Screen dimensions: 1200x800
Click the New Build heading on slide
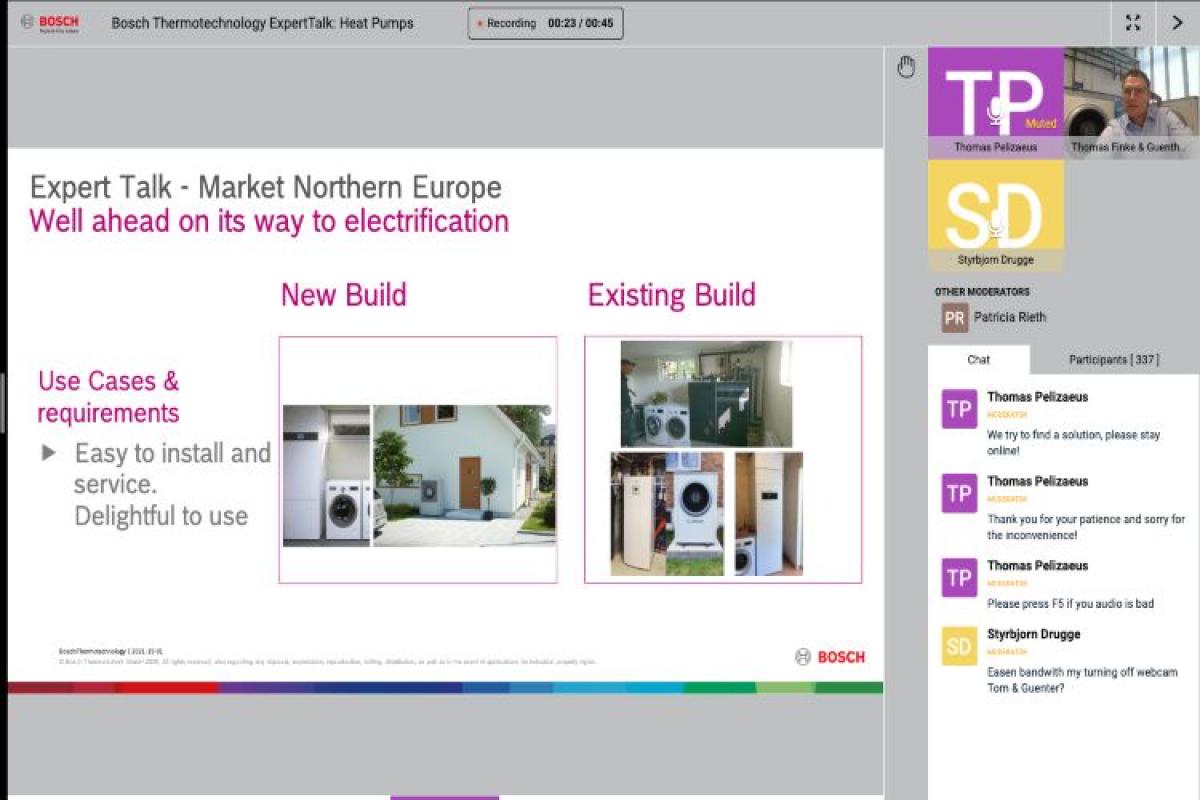point(344,295)
